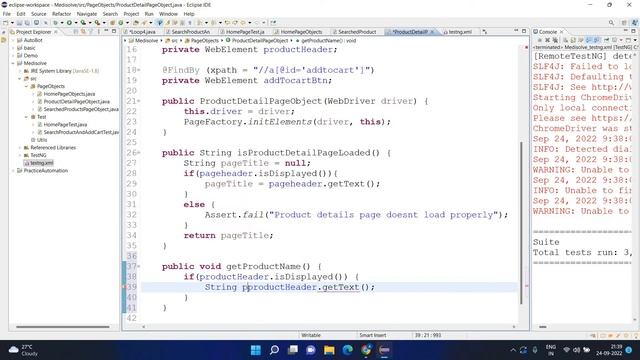Open New file dropdown arrow
Screen dimensions: 640x360
coord(12,23)
